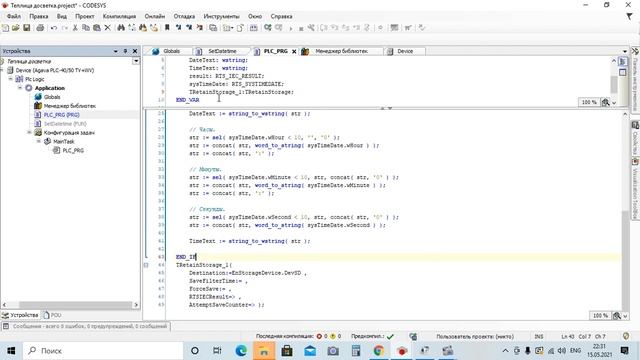Switch to the POU bottom tab
The image size is (640, 360).
[x=52, y=315]
